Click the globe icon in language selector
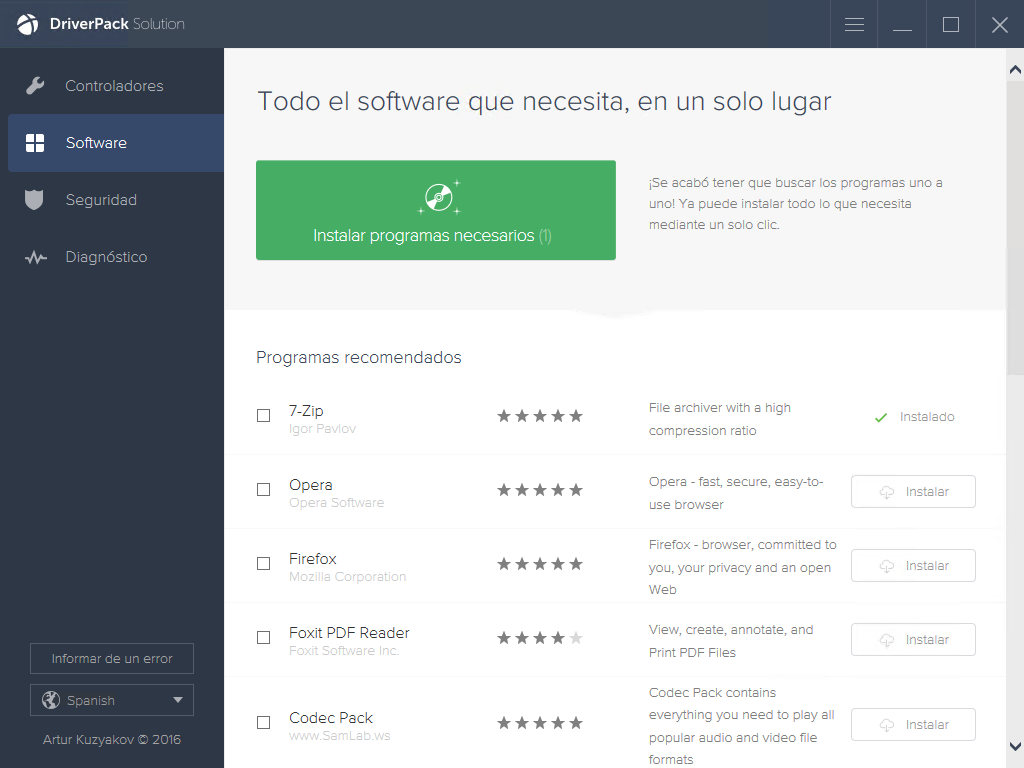The width and height of the screenshot is (1024, 768). coord(51,700)
